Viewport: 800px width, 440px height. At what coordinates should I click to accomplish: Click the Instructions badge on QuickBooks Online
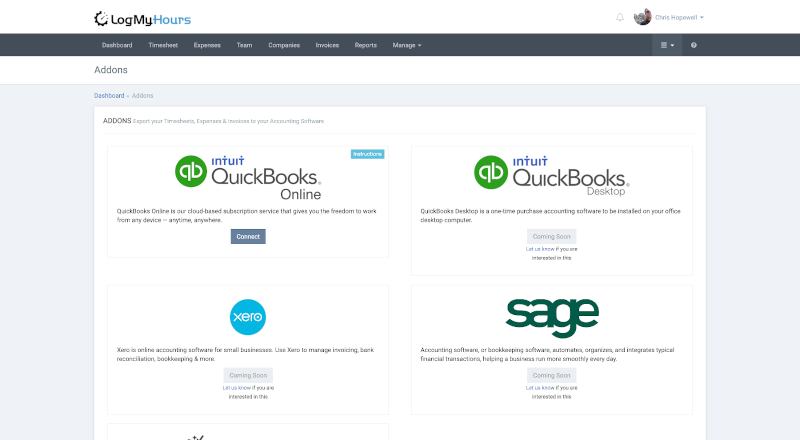click(x=367, y=154)
